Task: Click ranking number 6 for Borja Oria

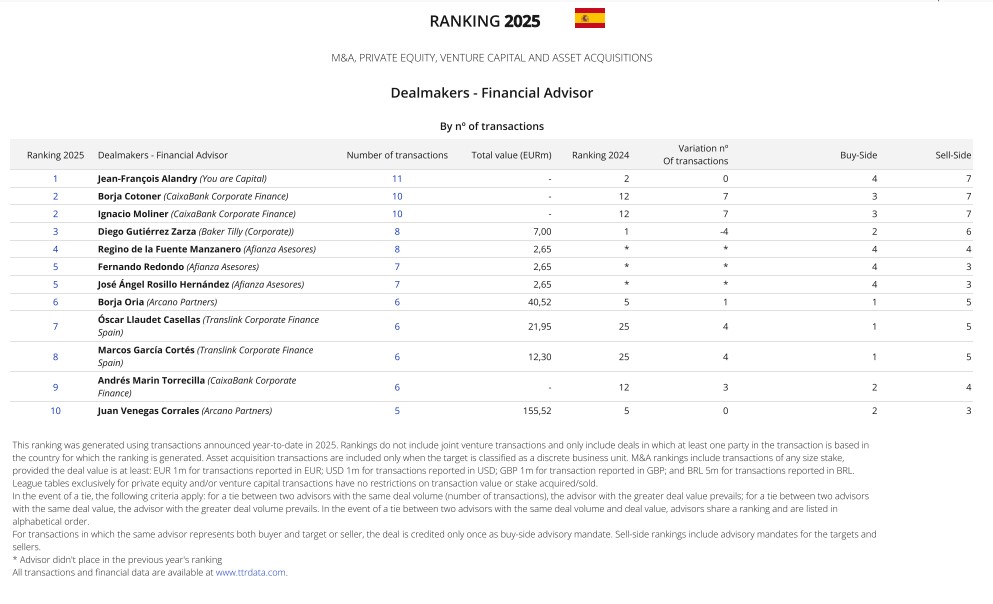Action: 55,302
